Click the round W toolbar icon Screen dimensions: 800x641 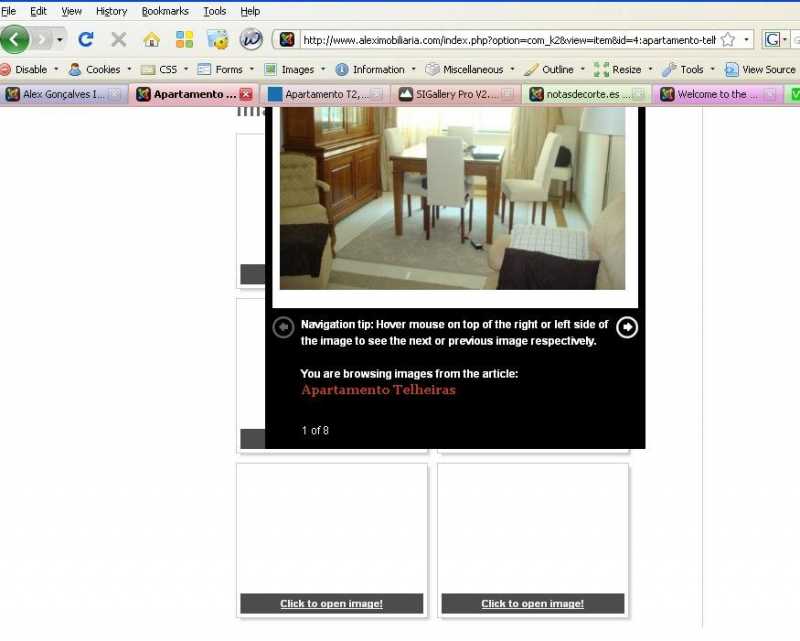coord(251,39)
